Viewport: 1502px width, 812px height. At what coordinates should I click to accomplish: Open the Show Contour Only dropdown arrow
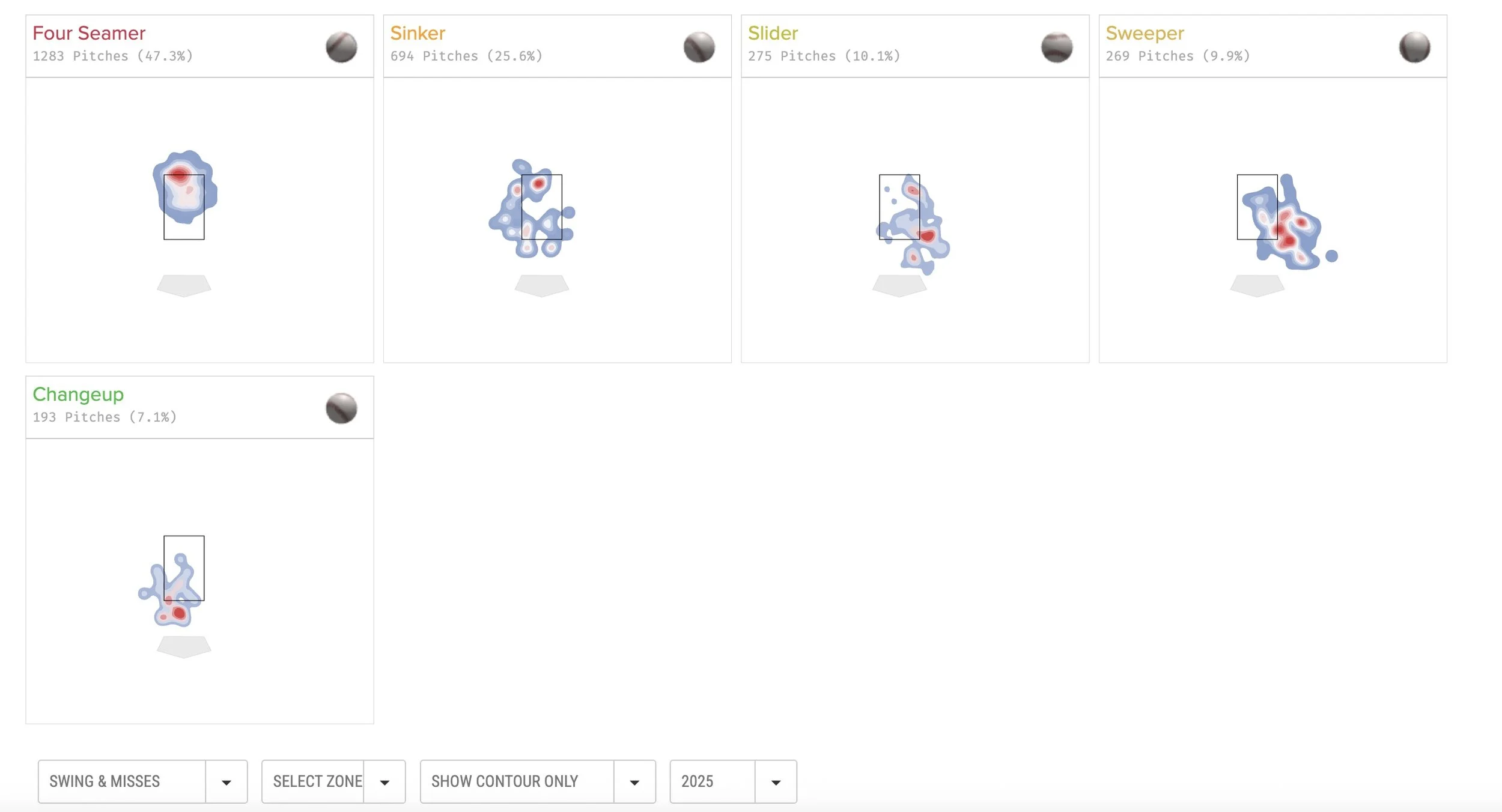pyautogui.click(x=634, y=782)
